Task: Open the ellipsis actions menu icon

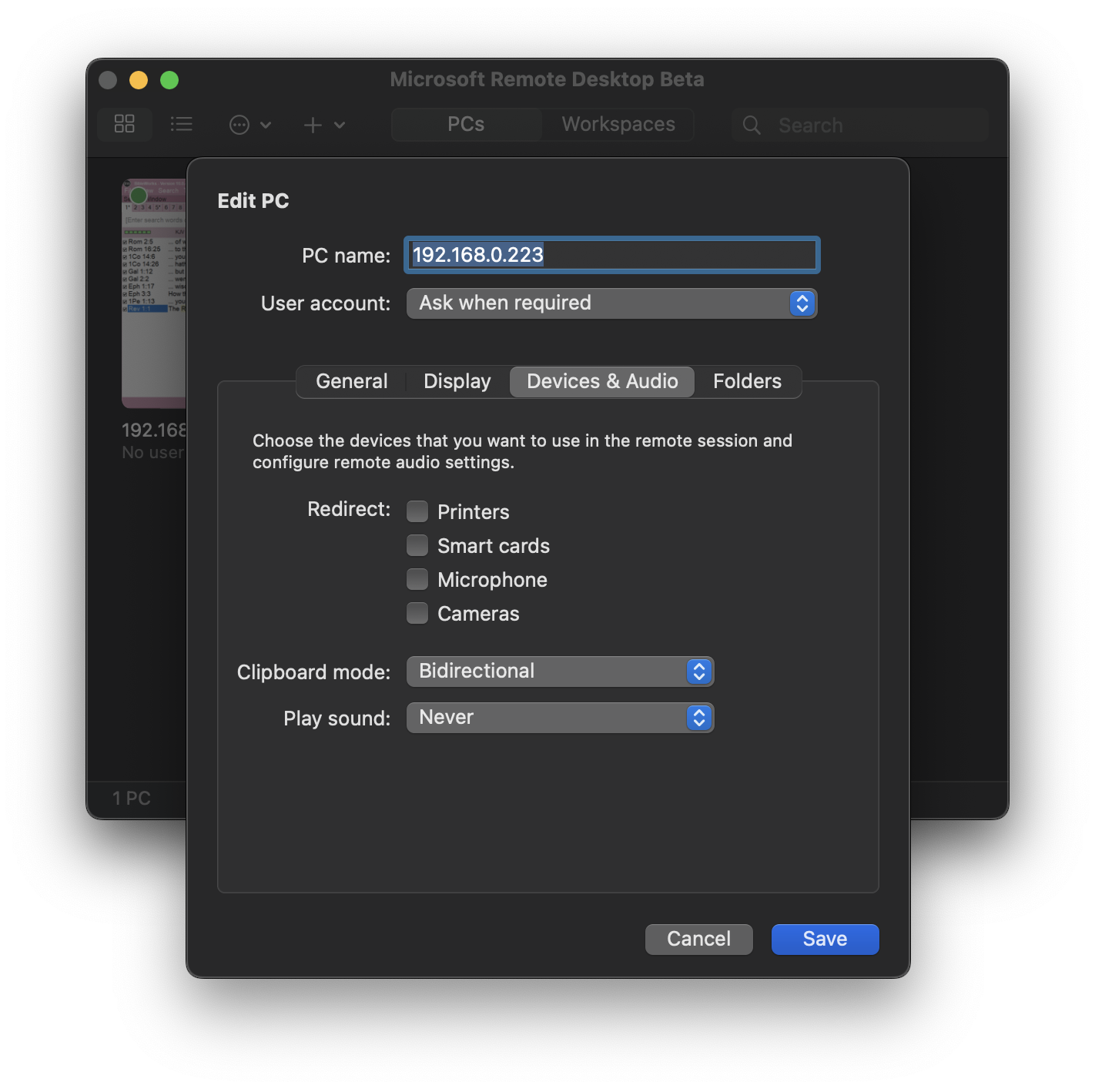Action: click(x=239, y=125)
